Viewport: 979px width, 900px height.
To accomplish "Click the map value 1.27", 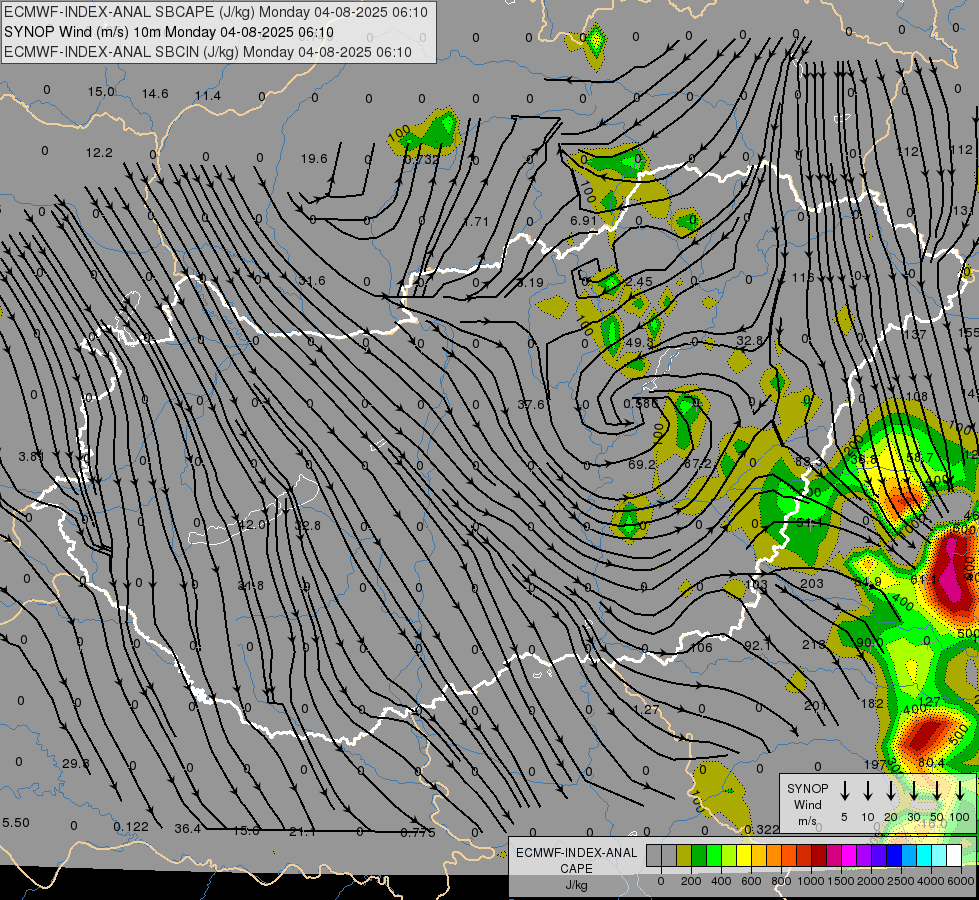I will pyautogui.click(x=646, y=710).
